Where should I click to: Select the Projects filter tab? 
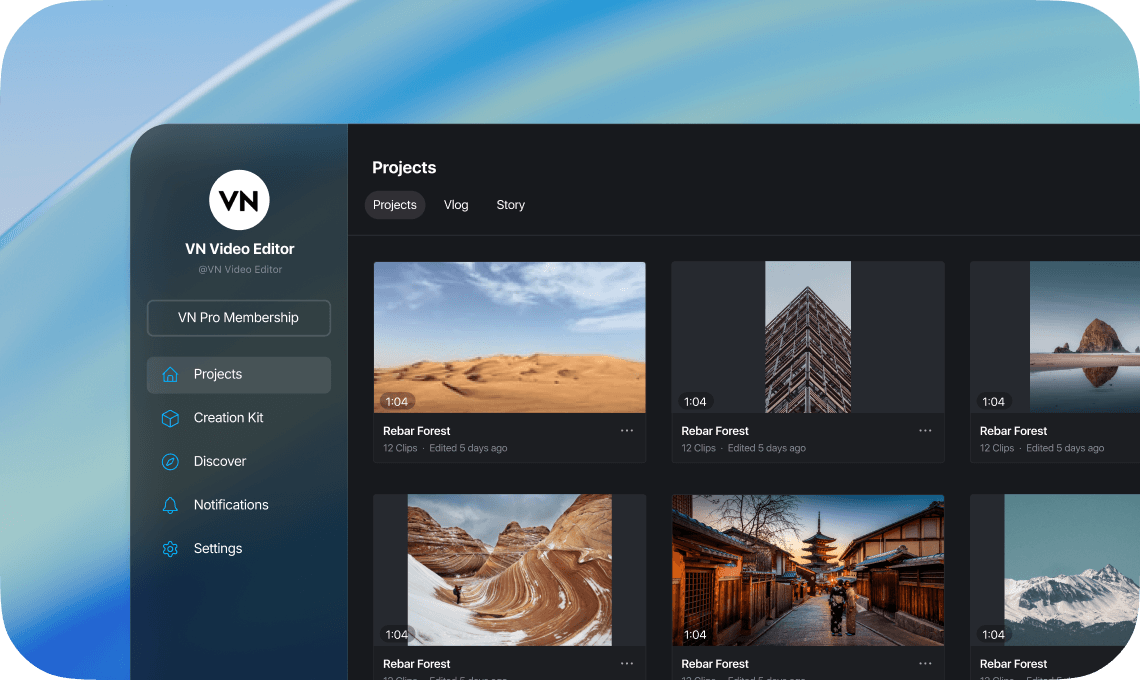[x=395, y=205]
